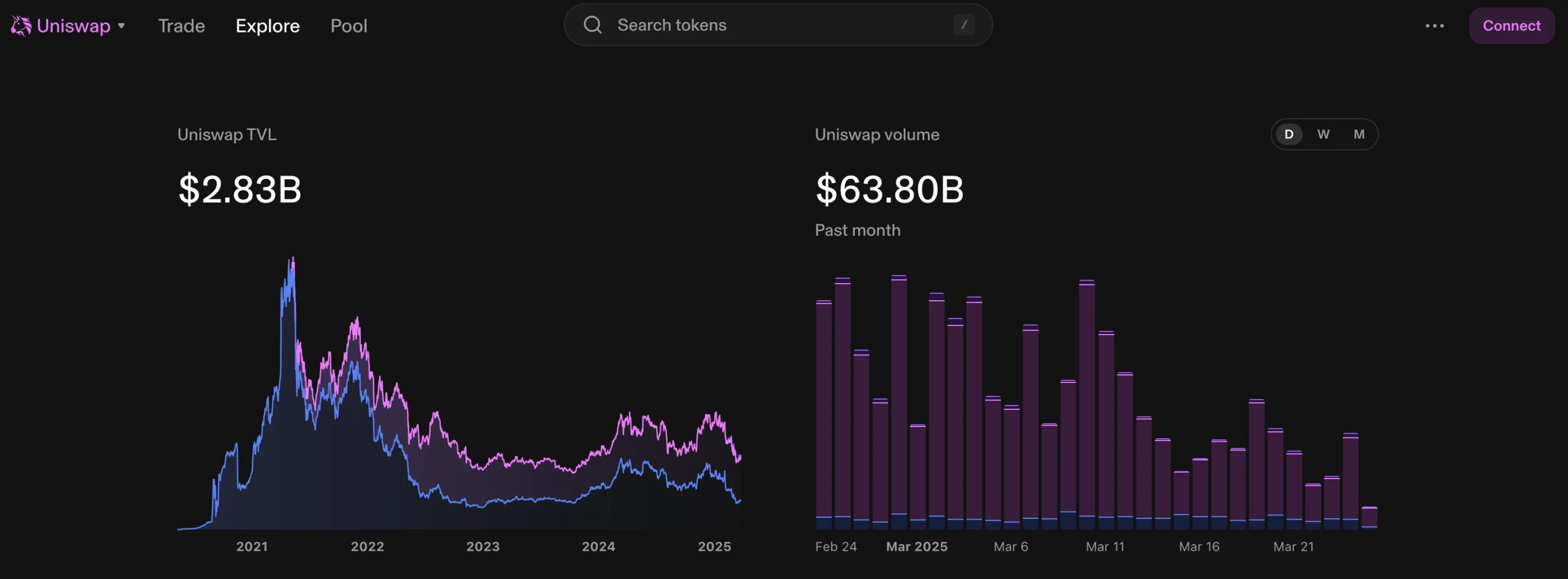
Task: Click the 2023 axis label on TVL chart
Action: pyautogui.click(x=483, y=547)
